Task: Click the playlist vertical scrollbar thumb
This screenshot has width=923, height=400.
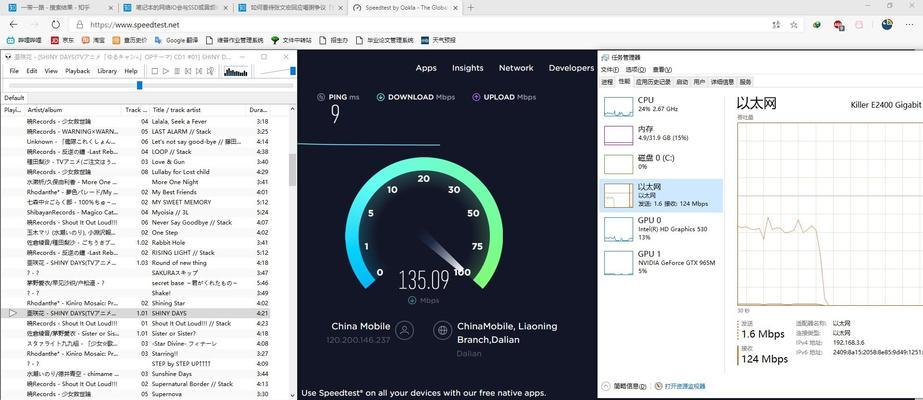Action: (293, 171)
